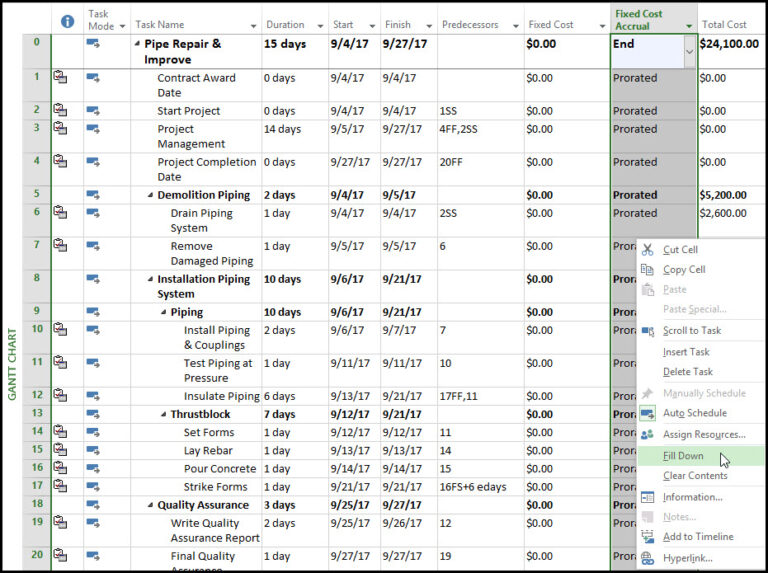768x573 pixels.
Task: Click the copy icon beside Copy Cell
Action: 648,269
